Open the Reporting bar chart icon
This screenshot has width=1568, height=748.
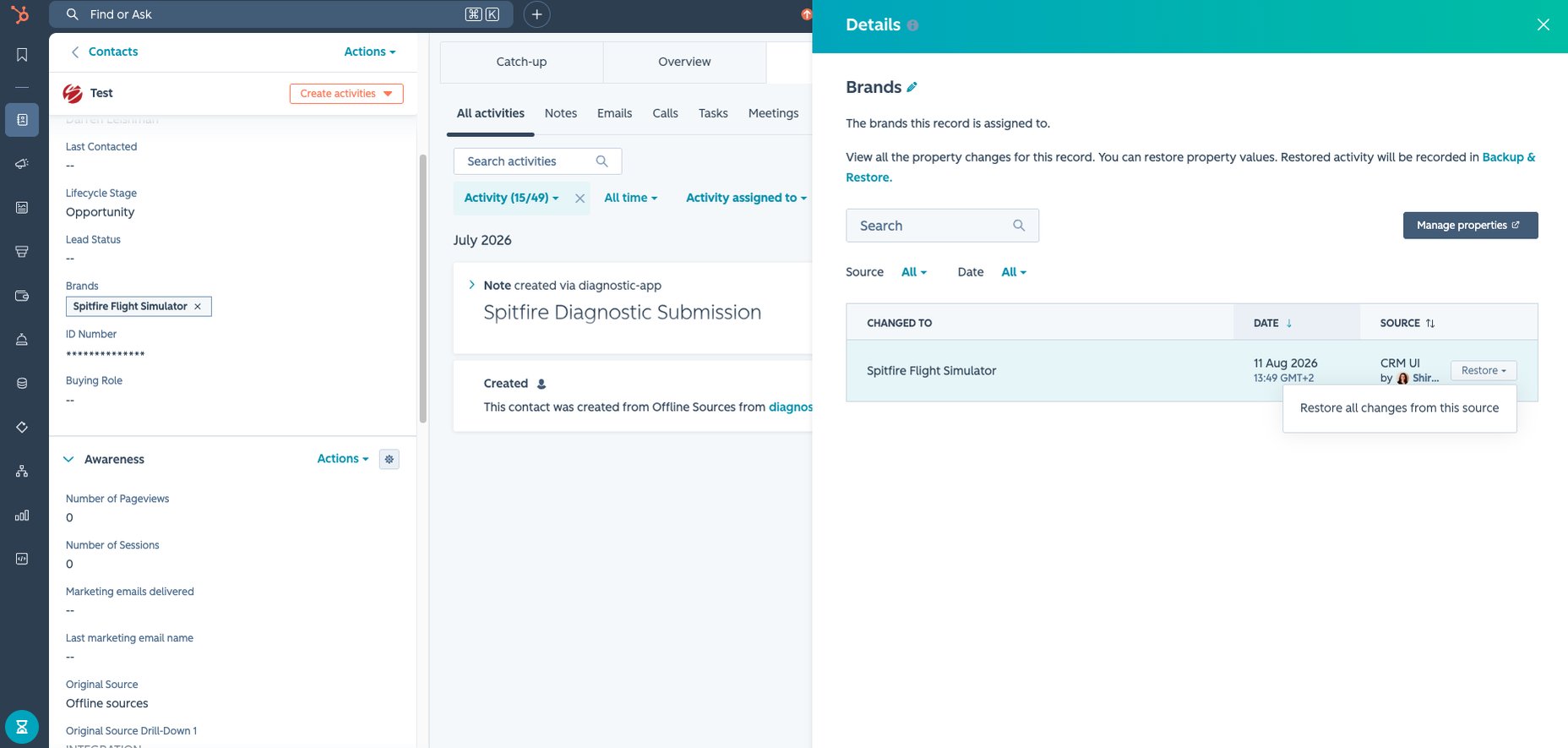coord(22,516)
